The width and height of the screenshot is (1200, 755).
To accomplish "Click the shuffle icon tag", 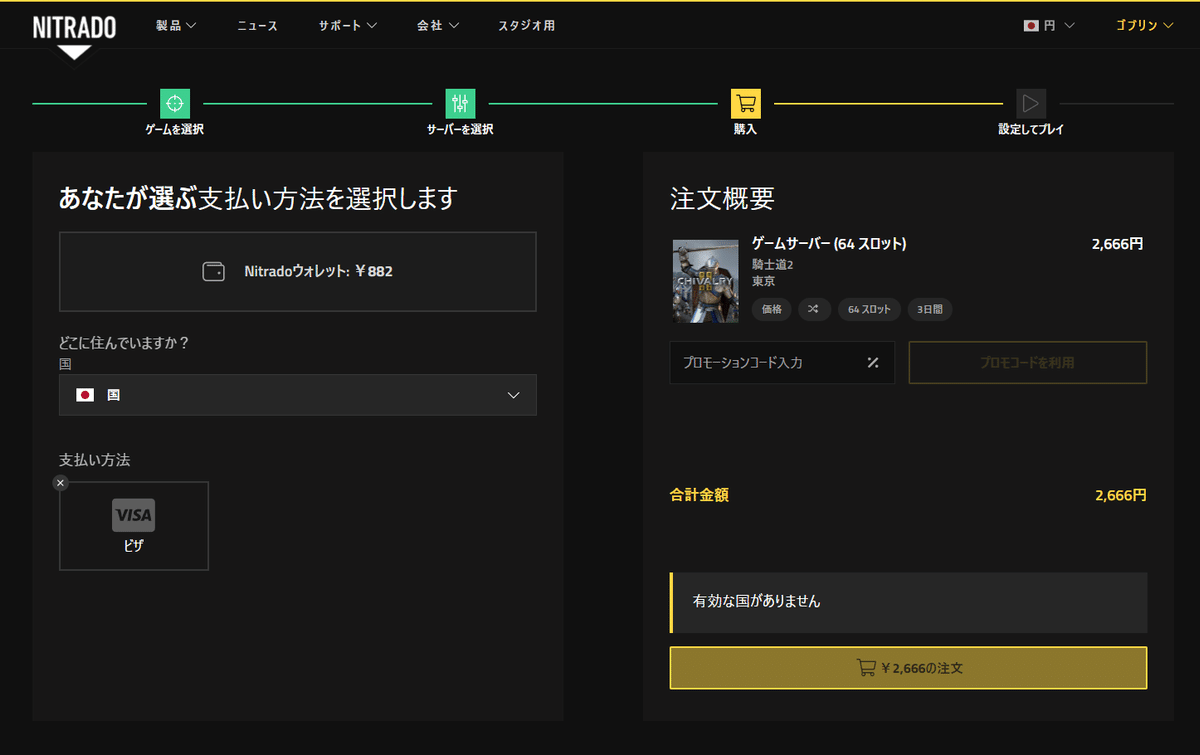I will [814, 309].
